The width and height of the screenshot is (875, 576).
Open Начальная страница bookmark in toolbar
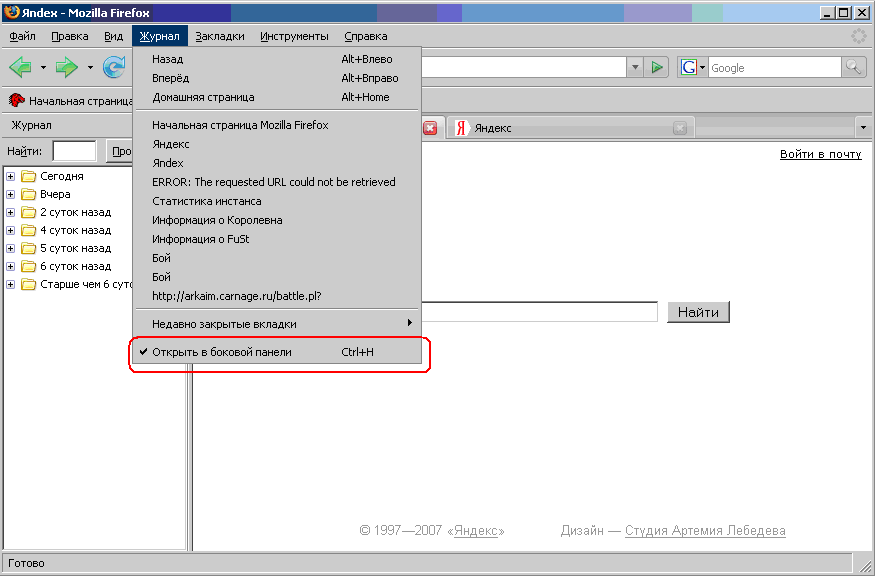[x=71, y=101]
